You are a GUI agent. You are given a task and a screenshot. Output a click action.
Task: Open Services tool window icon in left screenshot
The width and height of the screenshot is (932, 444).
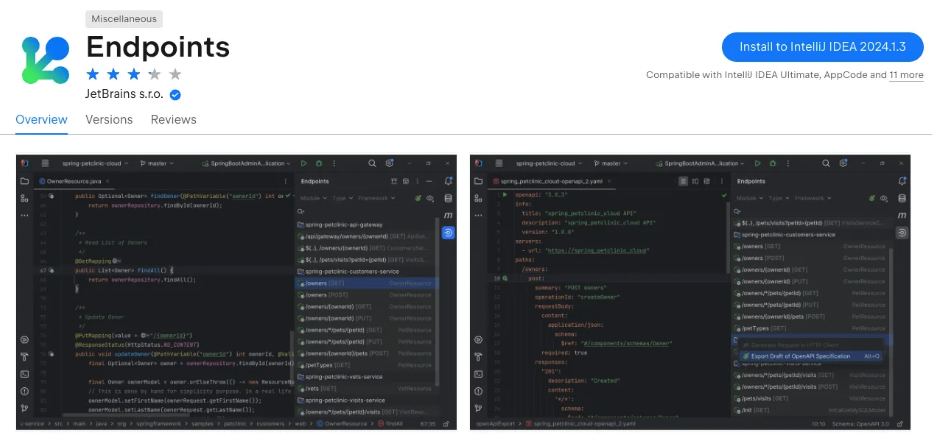[24, 340]
